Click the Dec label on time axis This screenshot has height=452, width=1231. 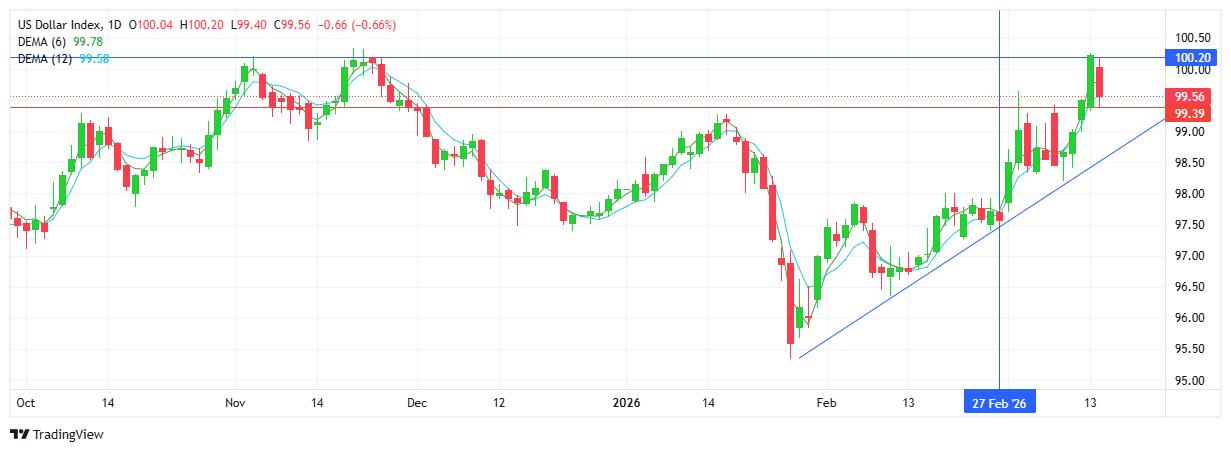point(417,404)
